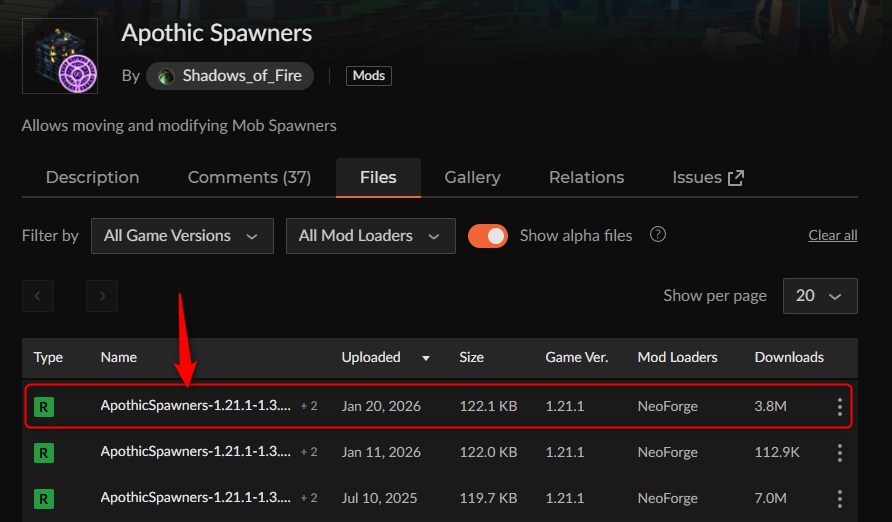Open Shadows_of_Fire author profile
The height and width of the screenshot is (522, 892).
coord(230,76)
